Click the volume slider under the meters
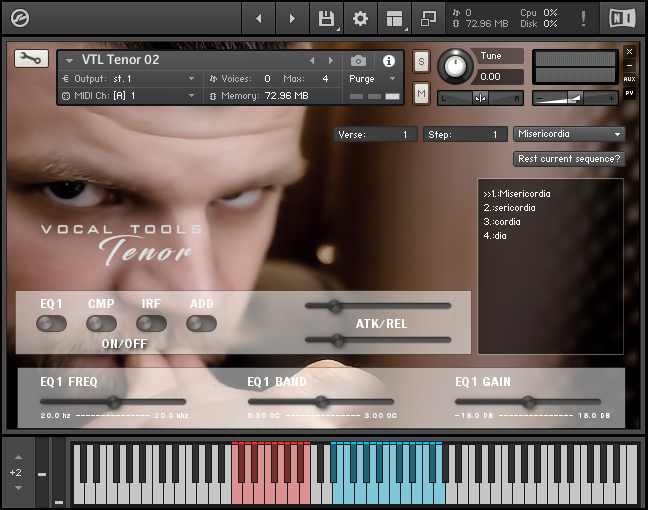 tap(575, 98)
